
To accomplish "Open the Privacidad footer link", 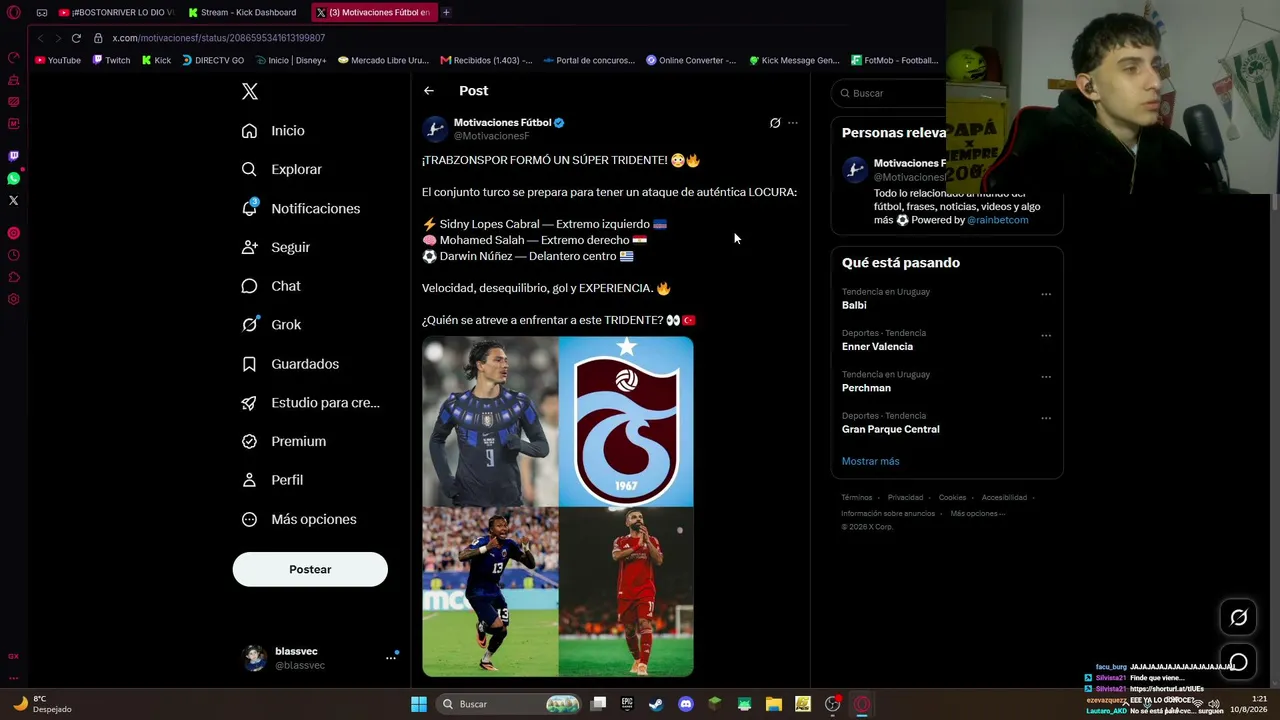I will (x=905, y=497).
